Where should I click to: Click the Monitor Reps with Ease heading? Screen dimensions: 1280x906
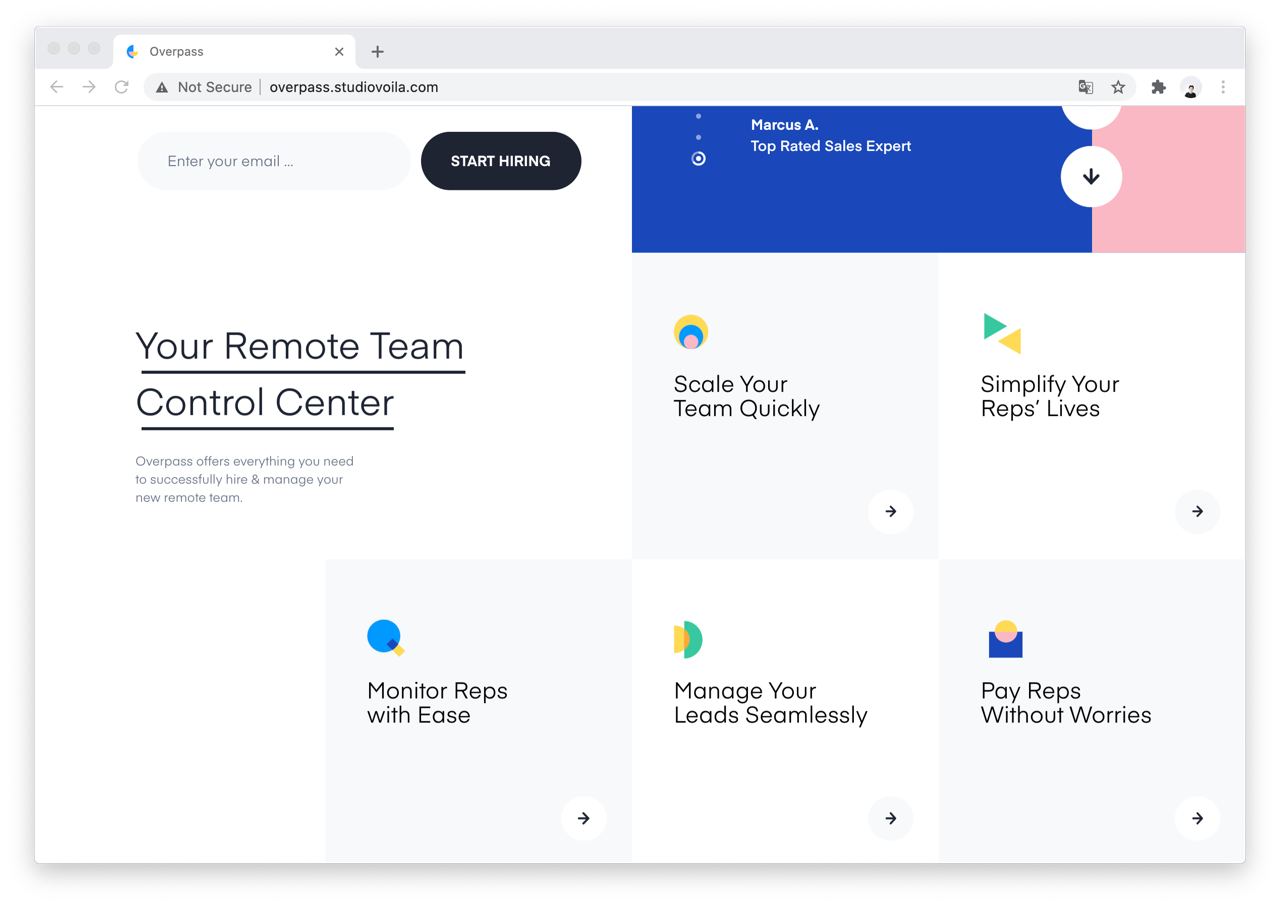(437, 703)
